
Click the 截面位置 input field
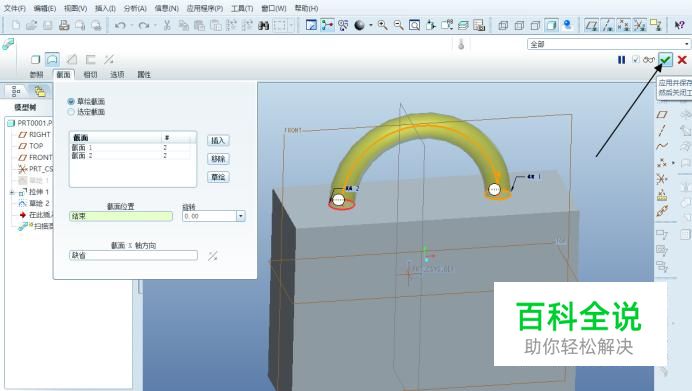click(121, 216)
